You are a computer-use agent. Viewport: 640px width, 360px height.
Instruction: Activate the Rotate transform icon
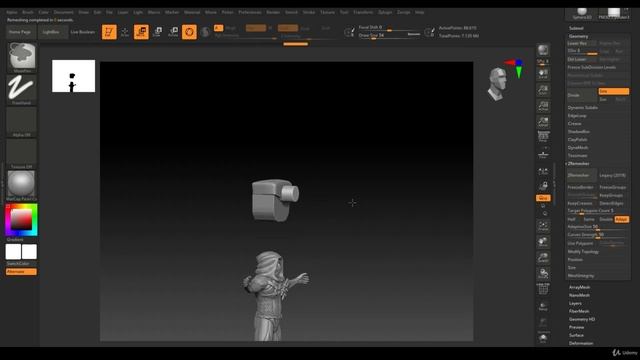173,32
